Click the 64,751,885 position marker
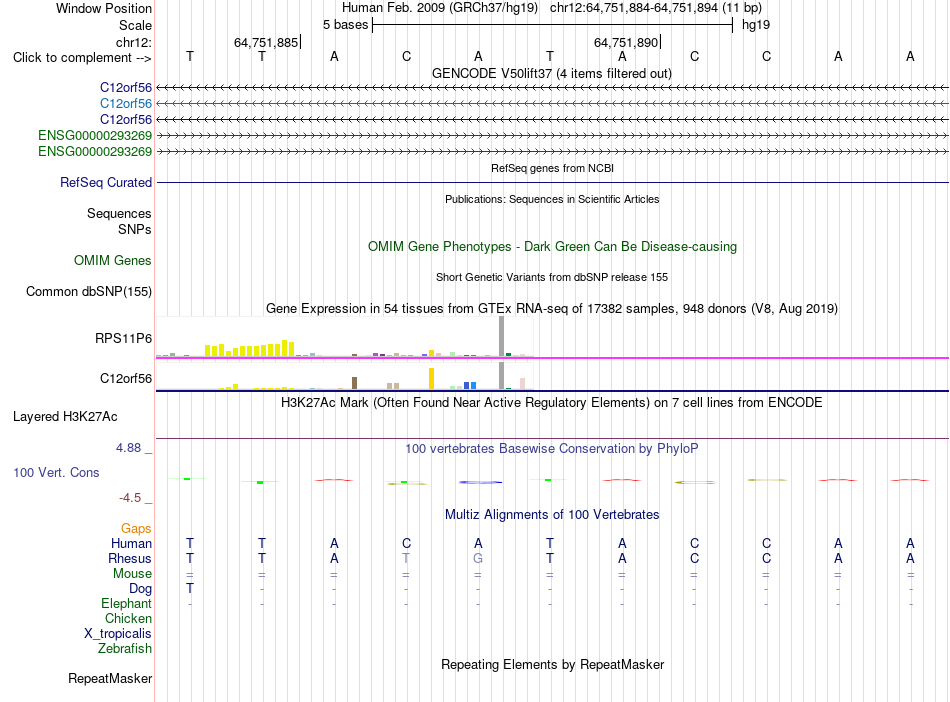The image size is (950, 702). point(267,42)
